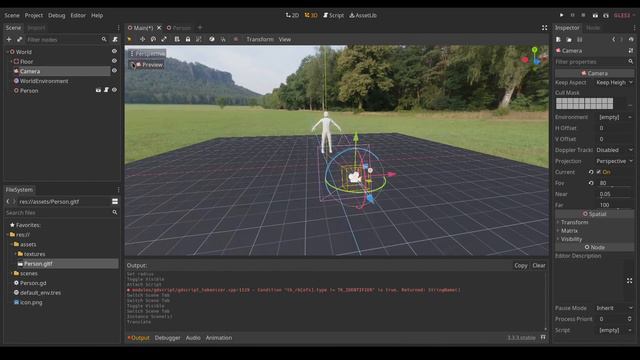The image size is (640, 360).
Task: Toggle the local space icon in toolbar
Action: (x=212, y=39)
